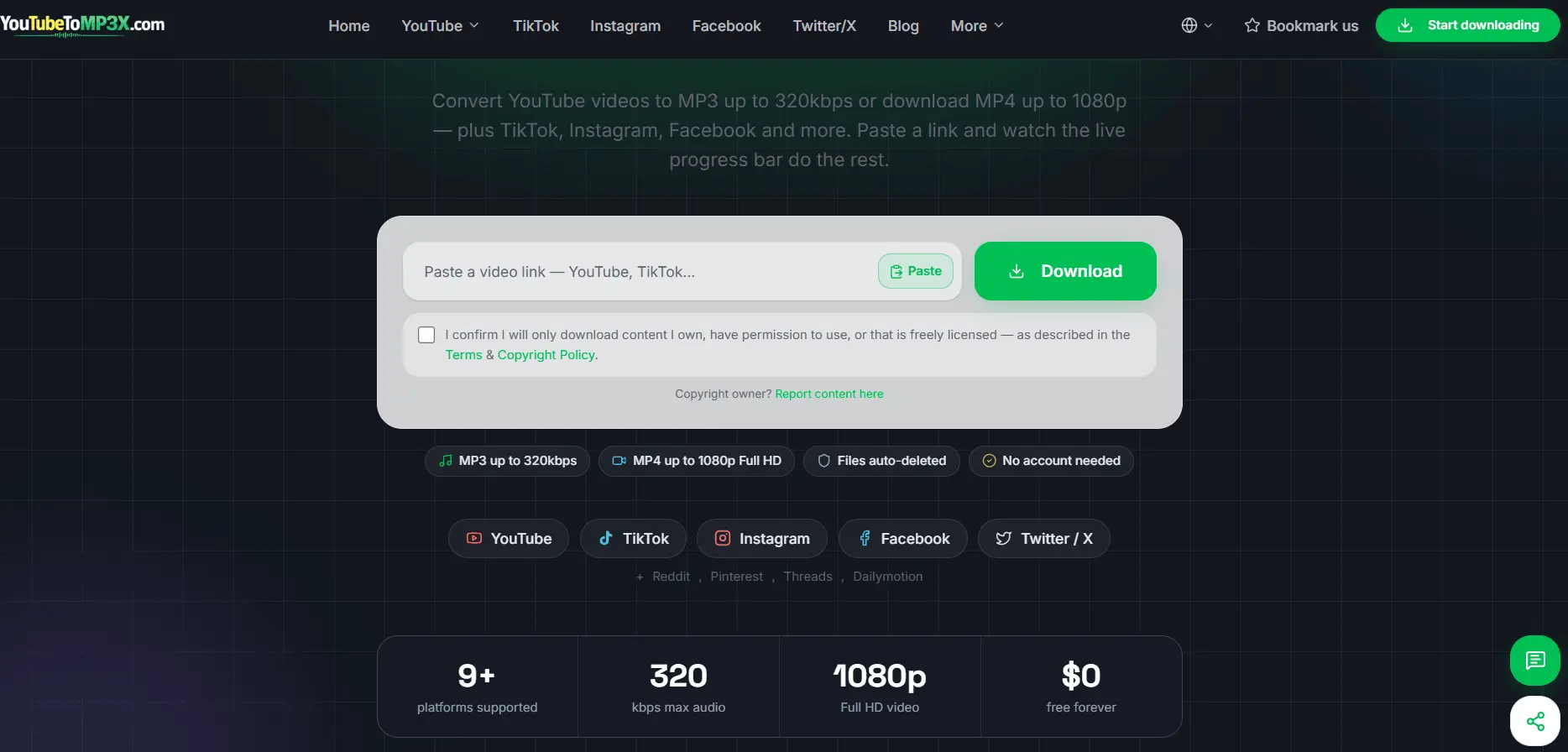Image resolution: width=1568 pixels, height=752 pixels.
Task: Click the MP4 up to 1080p Full HD badge
Action: point(696,461)
